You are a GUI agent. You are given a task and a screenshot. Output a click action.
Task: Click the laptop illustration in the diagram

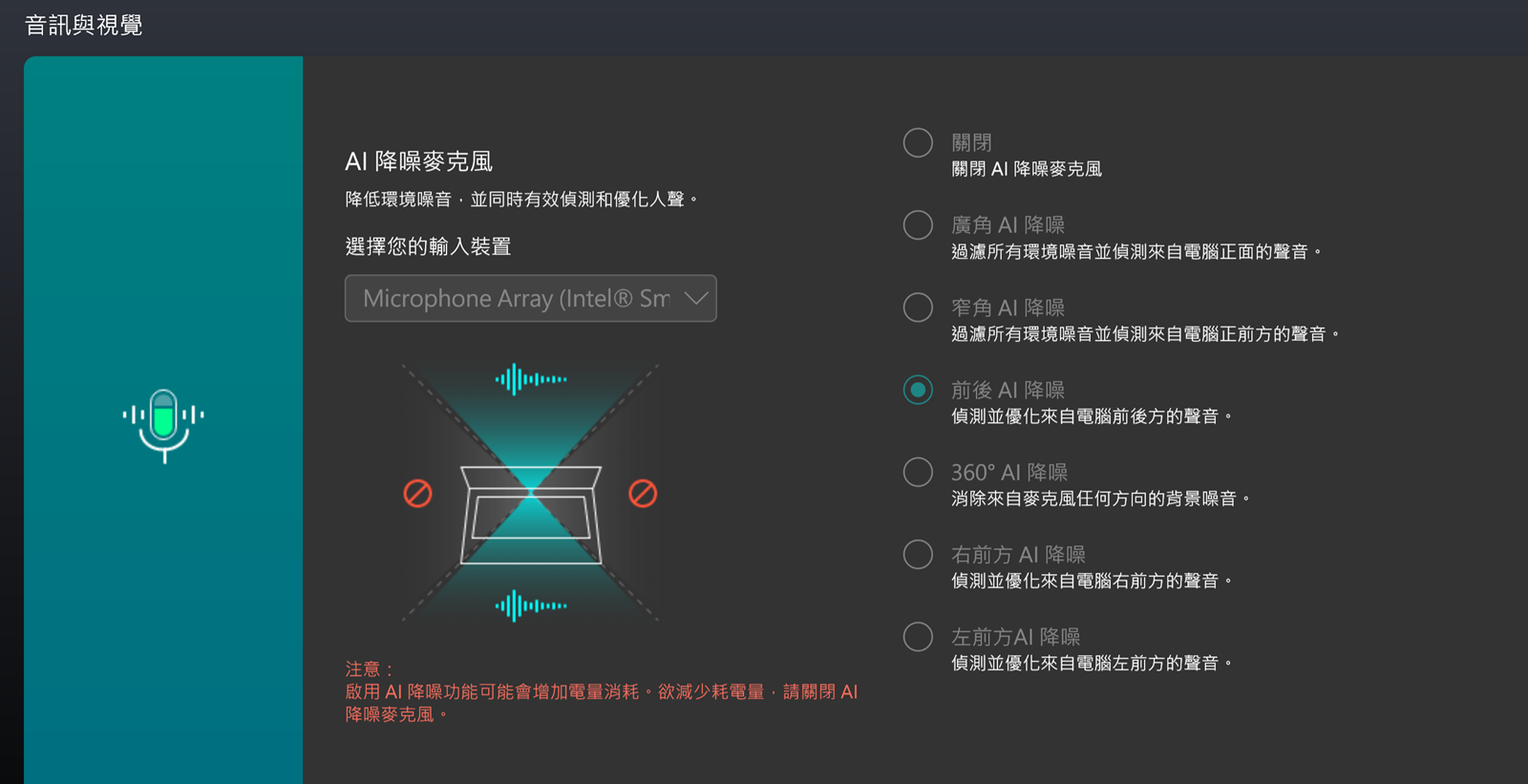pos(531,516)
